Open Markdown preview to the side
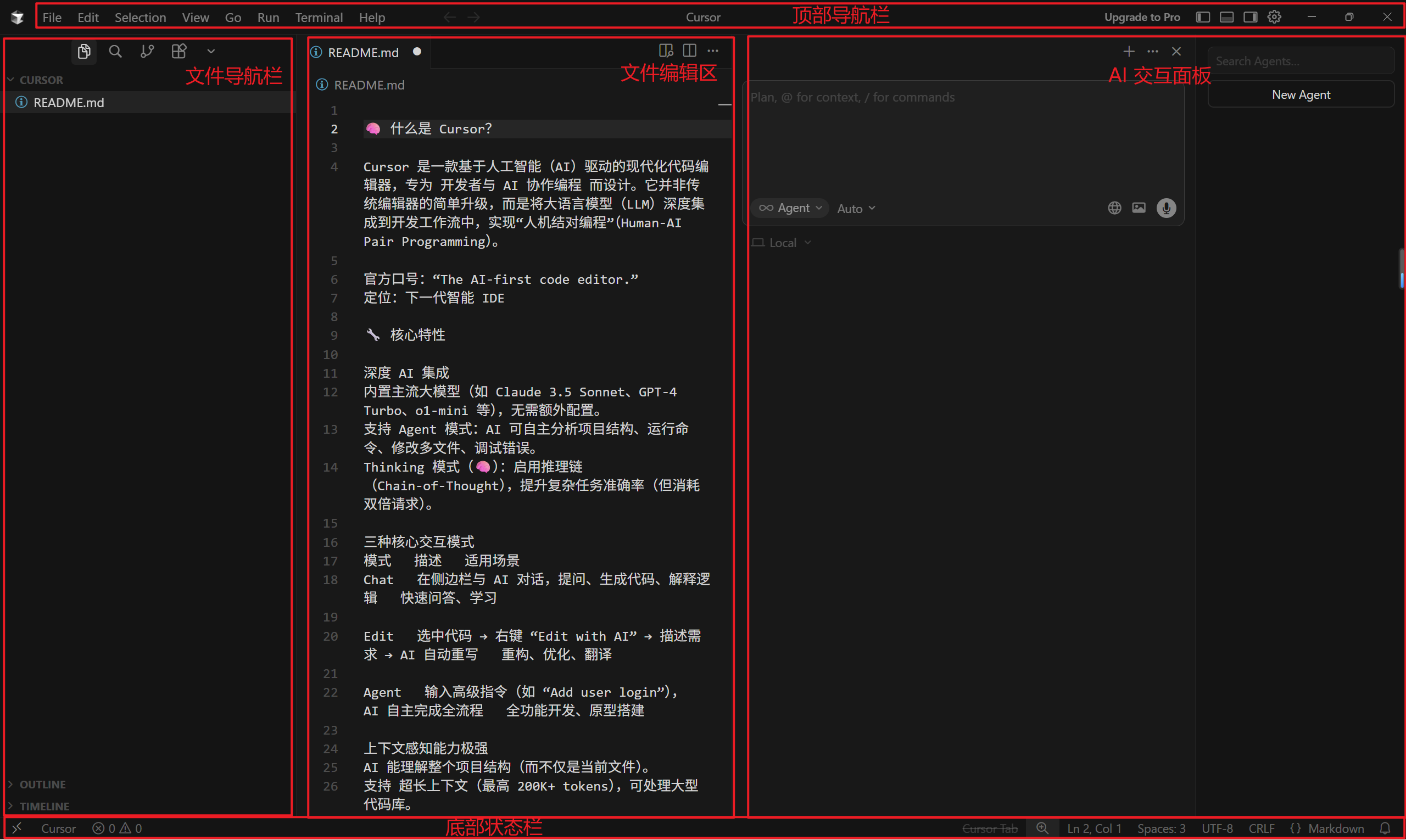This screenshot has height=840, width=1406. click(x=666, y=51)
